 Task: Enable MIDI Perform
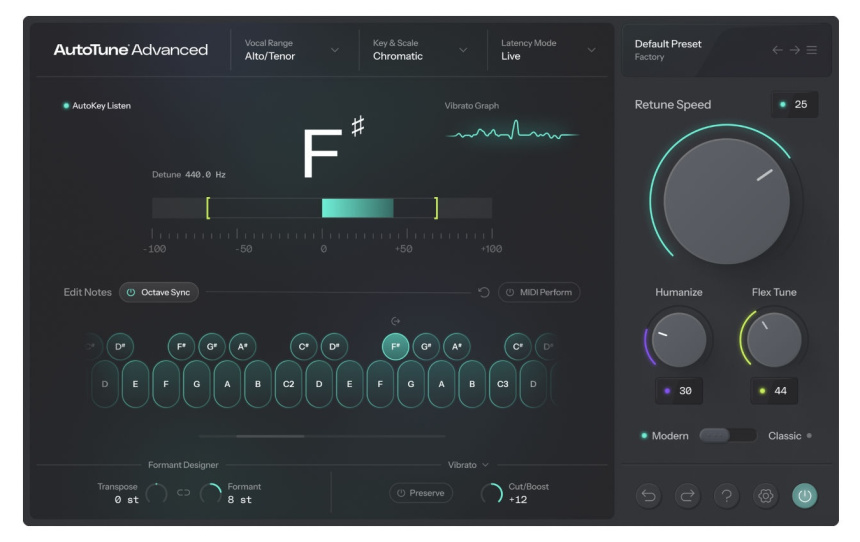coord(539,292)
